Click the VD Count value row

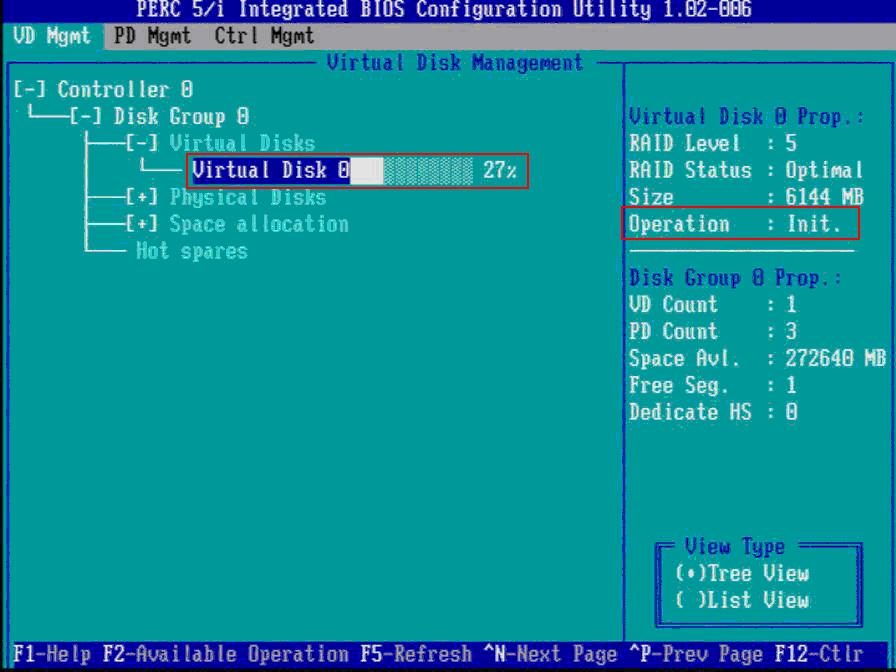tap(713, 305)
